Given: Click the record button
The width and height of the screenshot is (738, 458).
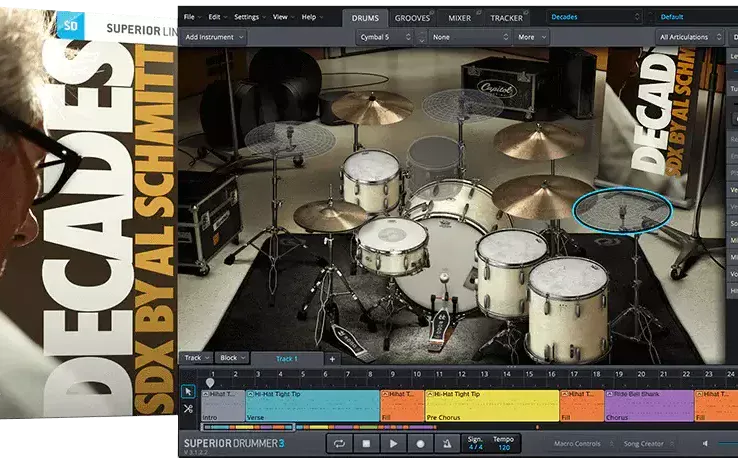Looking at the screenshot, I should 420,443.
